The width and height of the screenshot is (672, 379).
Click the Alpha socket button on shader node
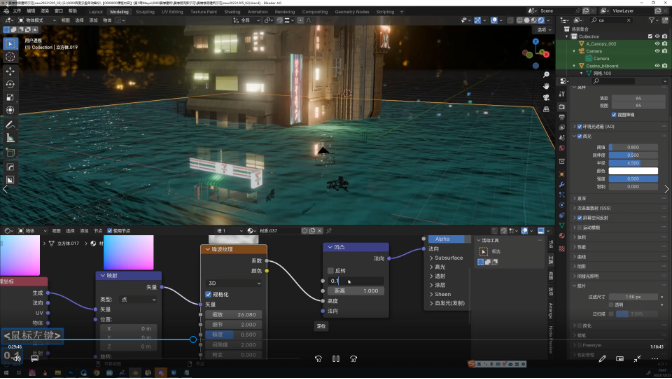click(446, 239)
